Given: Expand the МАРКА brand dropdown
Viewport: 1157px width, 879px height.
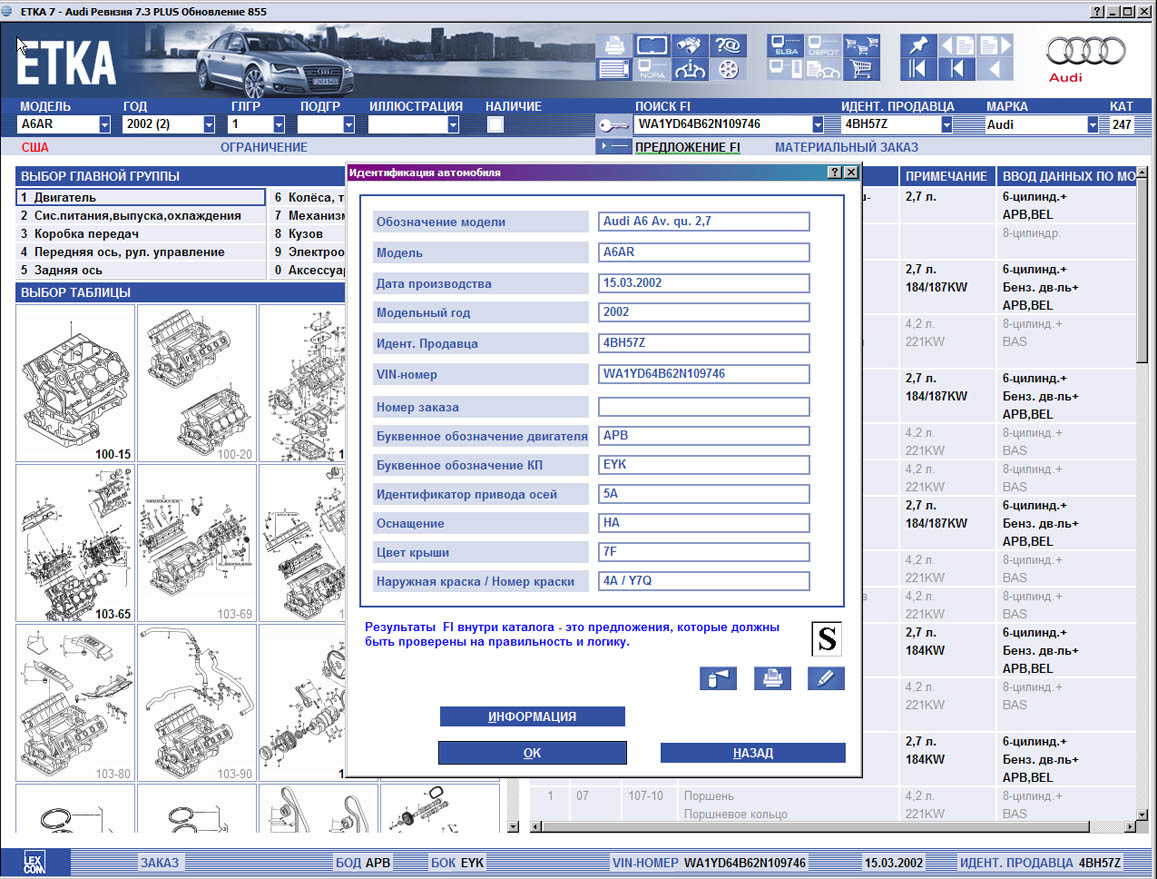Looking at the screenshot, I should click(1092, 125).
